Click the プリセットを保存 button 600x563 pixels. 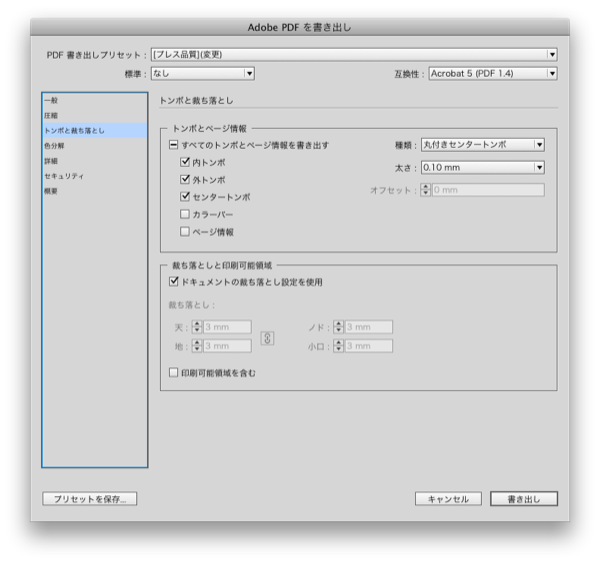(x=89, y=499)
